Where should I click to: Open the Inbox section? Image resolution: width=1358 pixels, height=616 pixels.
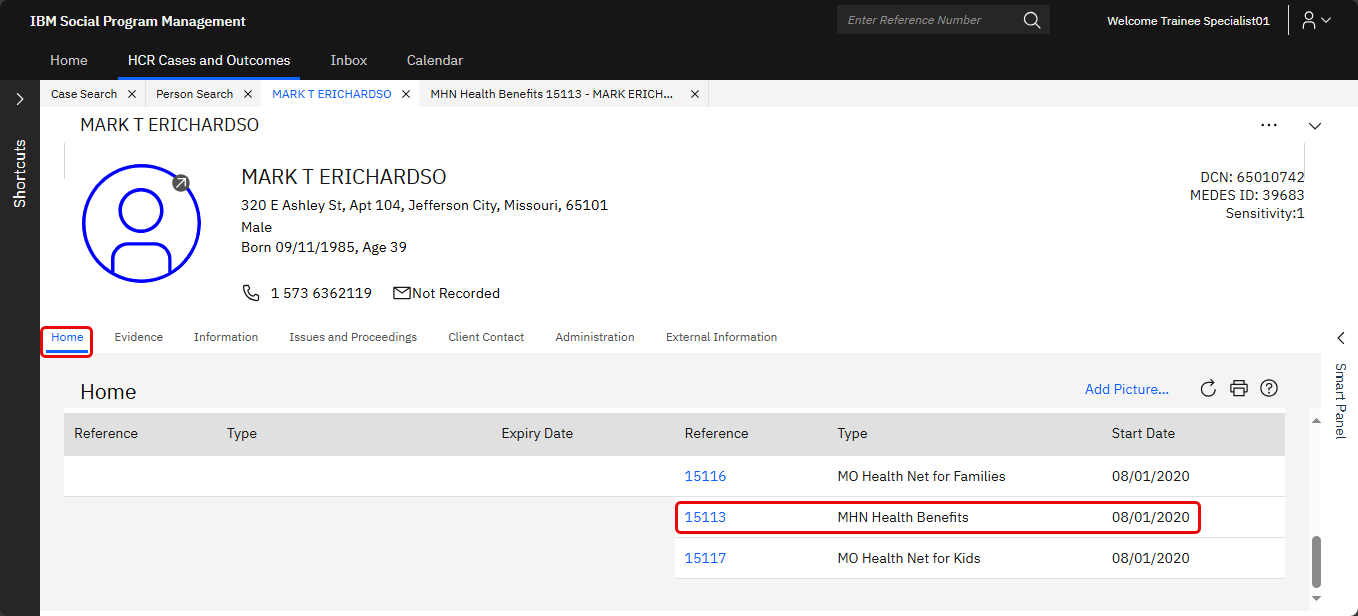click(349, 60)
